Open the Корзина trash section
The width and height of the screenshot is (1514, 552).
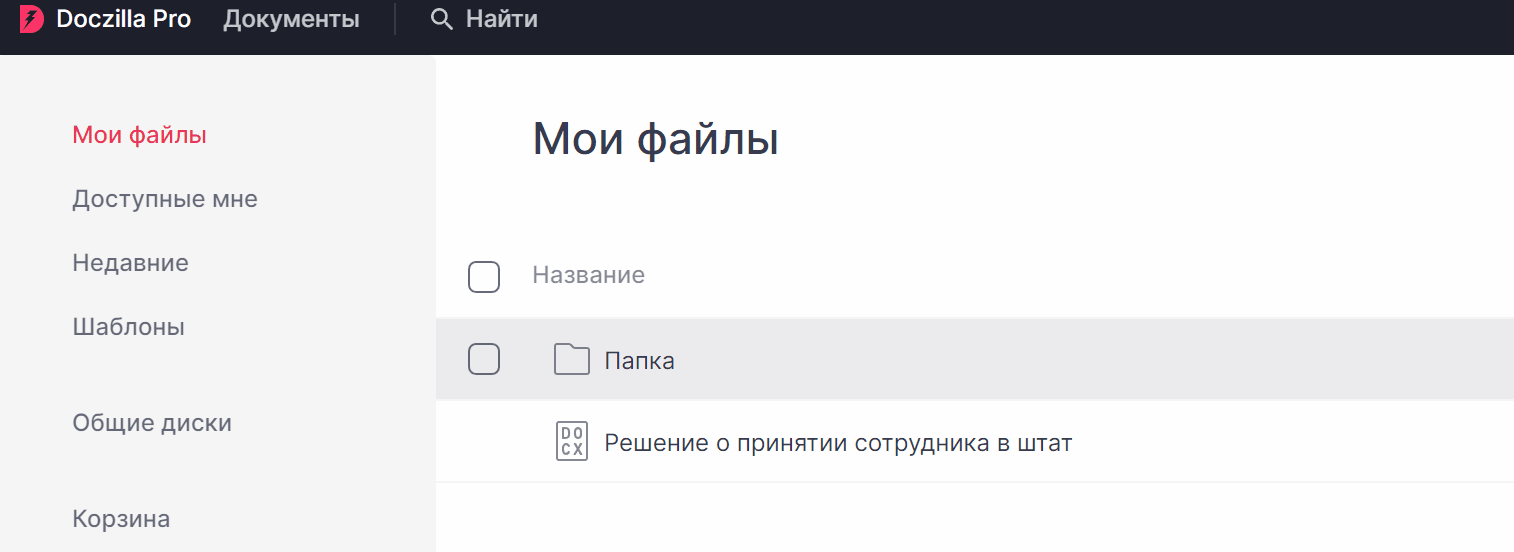coord(121,519)
